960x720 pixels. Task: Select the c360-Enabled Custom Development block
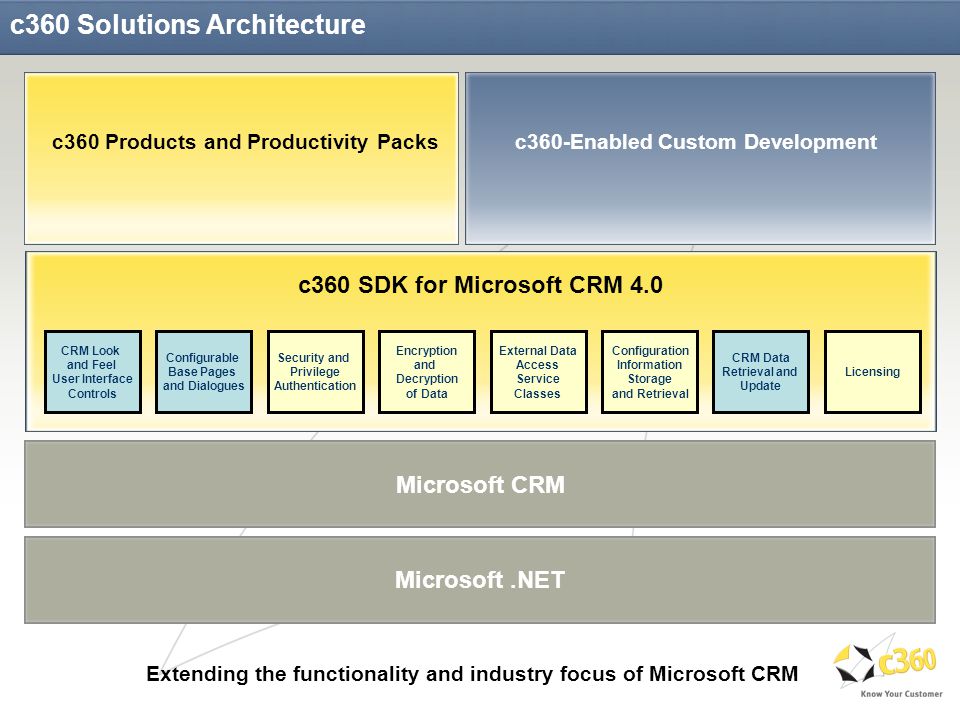(x=700, y=159)
